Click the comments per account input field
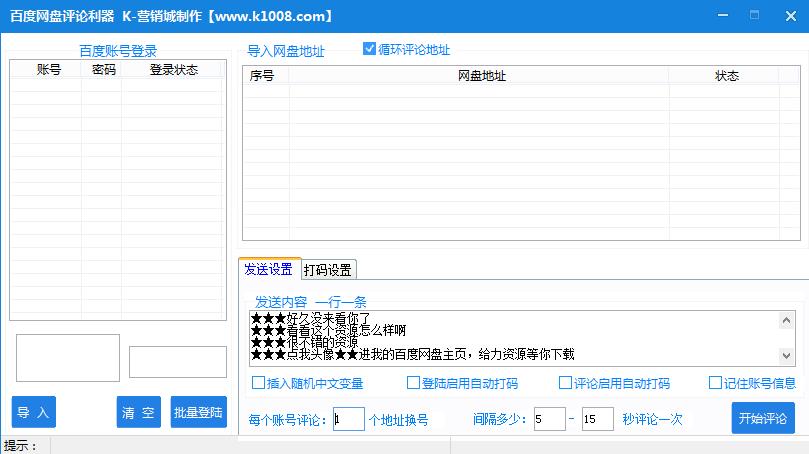This screenshot has width=809, height=454. 348,419
